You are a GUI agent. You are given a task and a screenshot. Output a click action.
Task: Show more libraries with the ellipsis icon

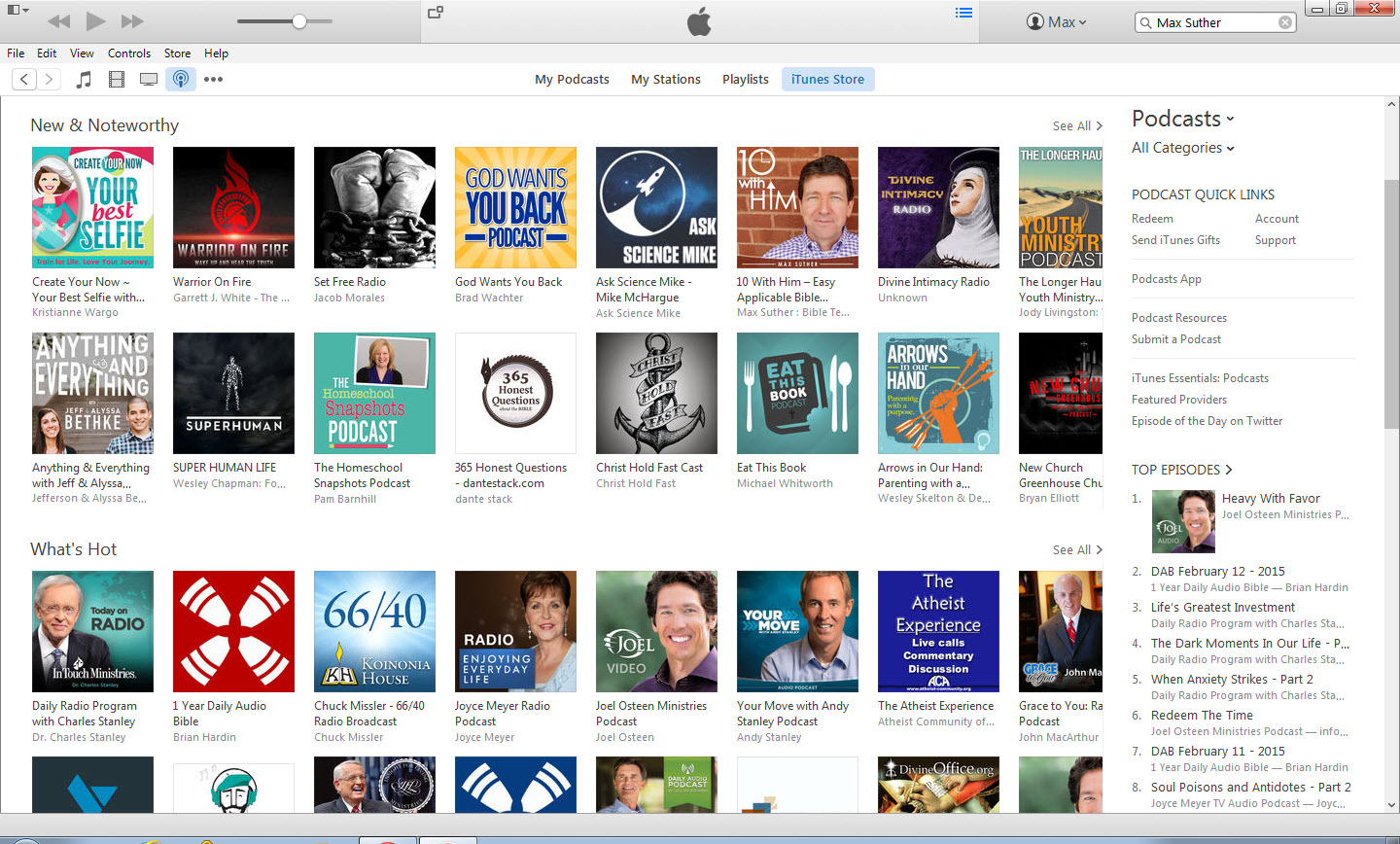pos(214,80)
